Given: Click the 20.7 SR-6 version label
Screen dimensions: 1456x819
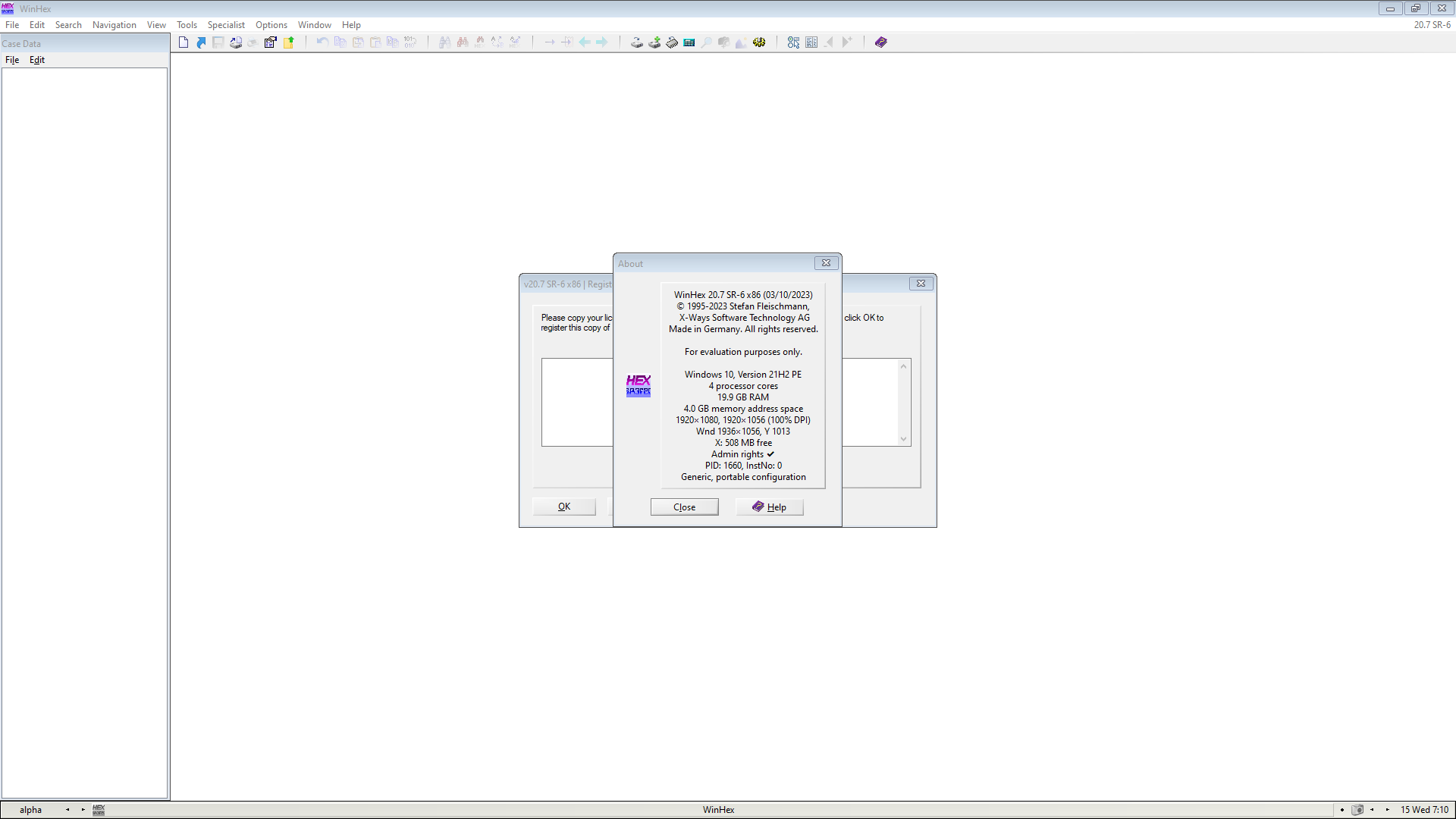Looking at the screenshot, I should 1432,25.
